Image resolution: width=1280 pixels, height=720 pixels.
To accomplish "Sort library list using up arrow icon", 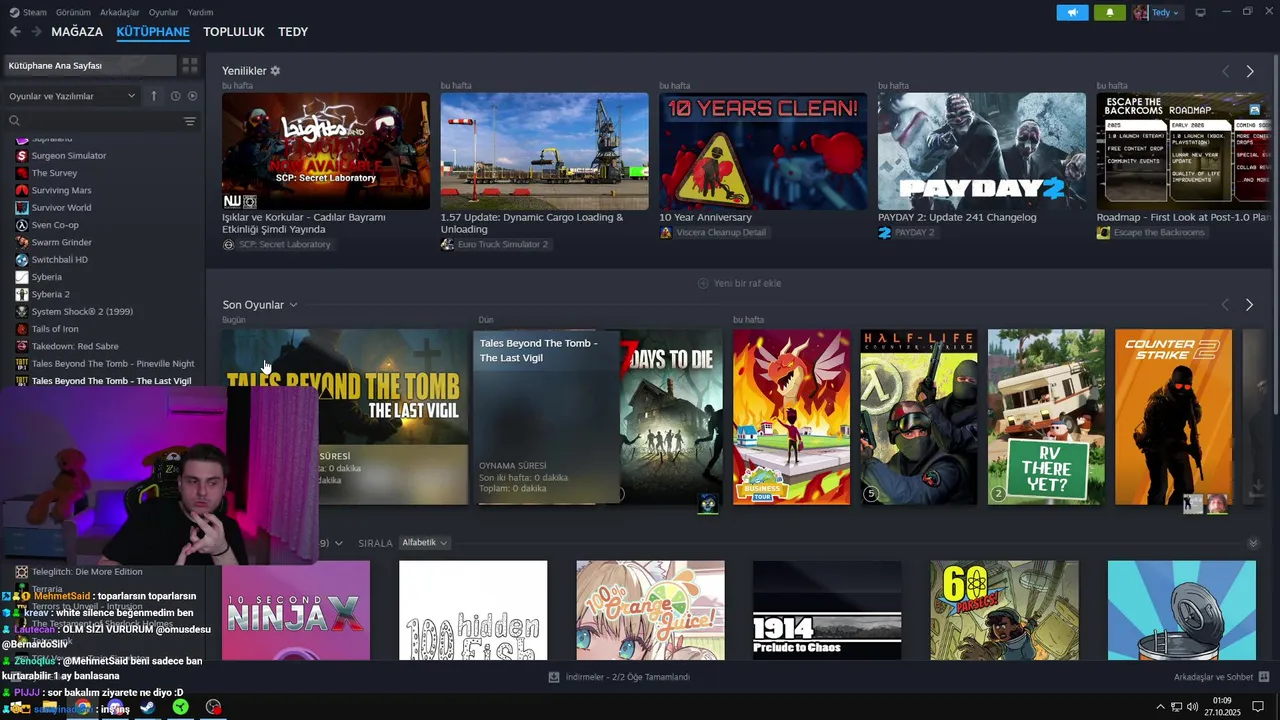I will pyautogui.click(x=153, y=96).
